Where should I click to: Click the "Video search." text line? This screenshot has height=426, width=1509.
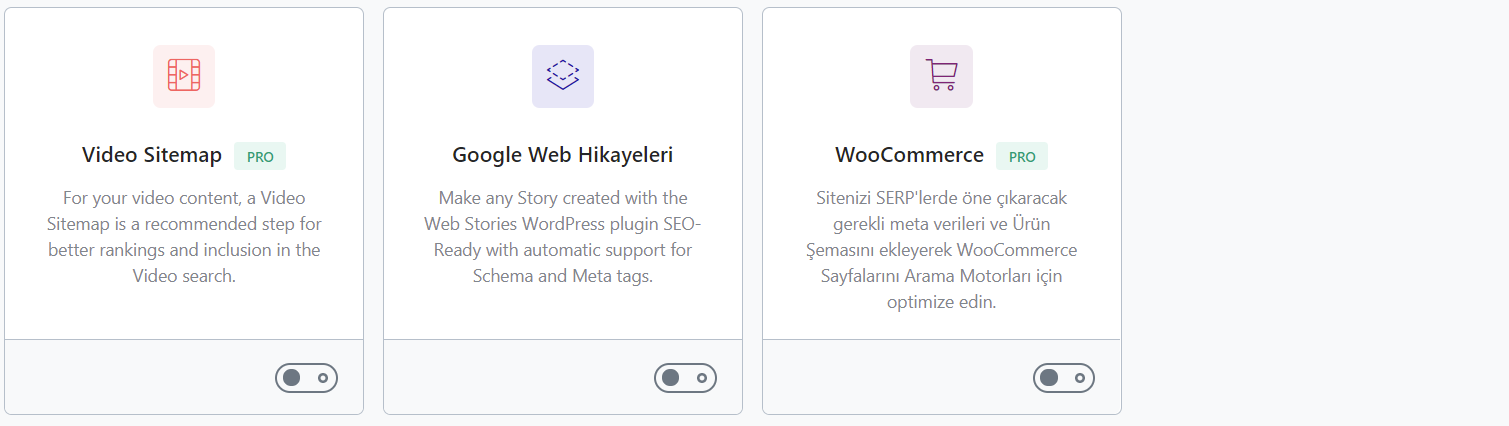pos(184,276)
